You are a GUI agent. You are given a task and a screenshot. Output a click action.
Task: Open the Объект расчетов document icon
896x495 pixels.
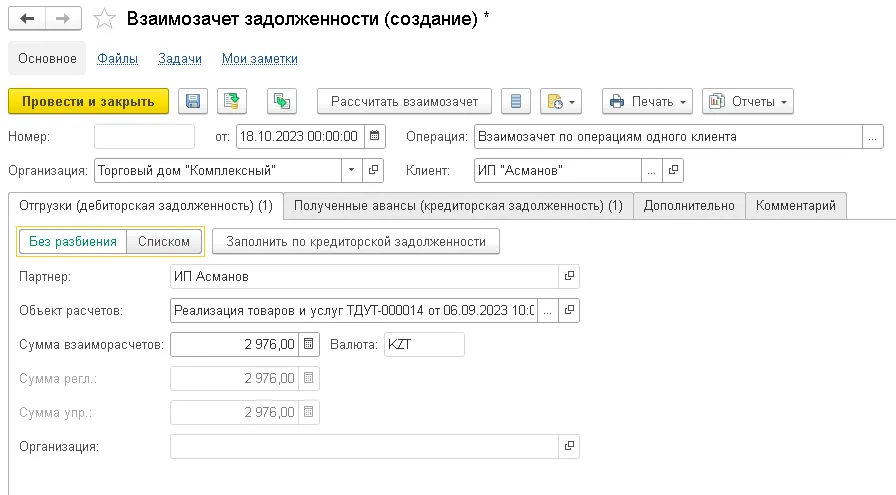click(x=569, y=310)
